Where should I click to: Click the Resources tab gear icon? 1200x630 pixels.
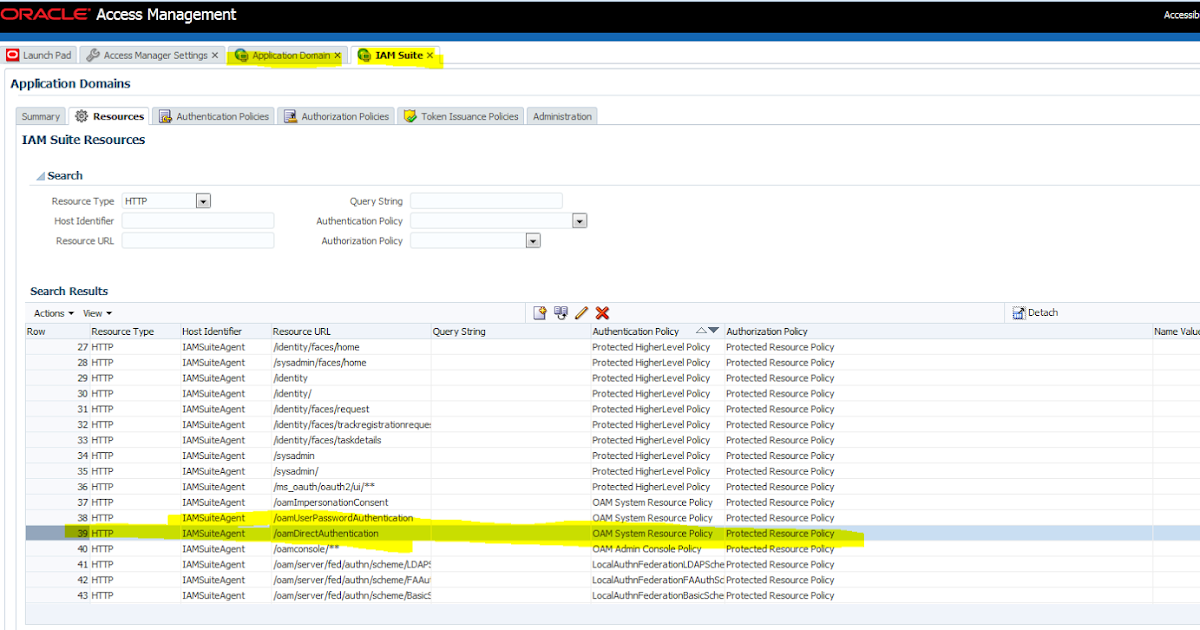[82, 117]
